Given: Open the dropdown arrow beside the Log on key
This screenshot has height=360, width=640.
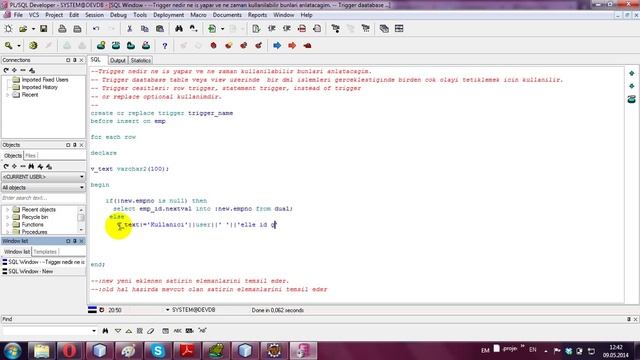Looking at the screenshot, I should point(19,46).
